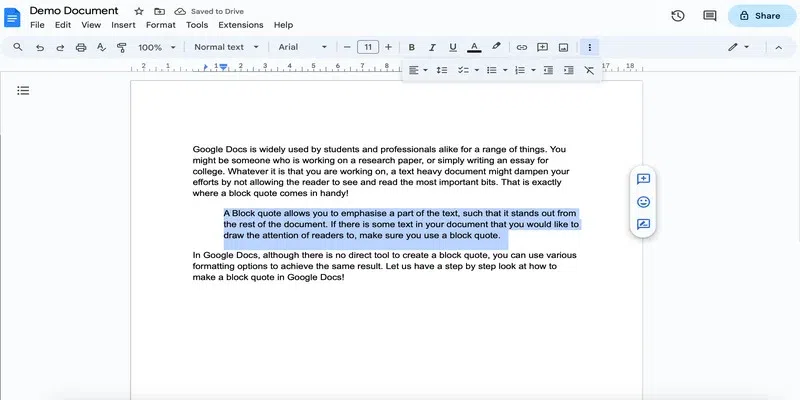Hide the menus with the chevron
800x400 pixels.
(779, 47)
